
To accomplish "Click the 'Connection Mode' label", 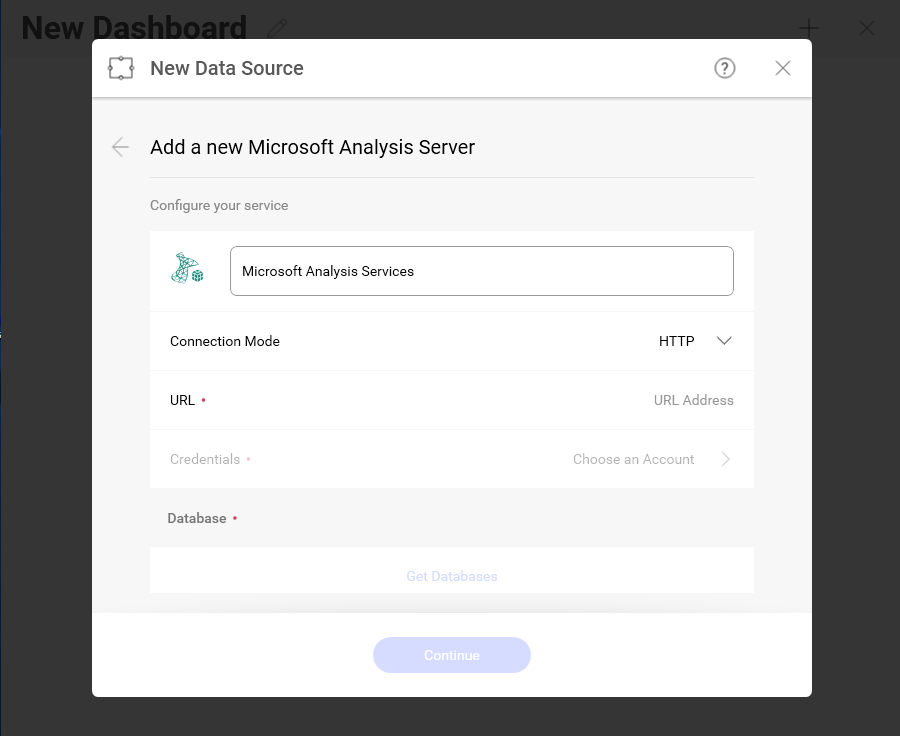I will 225,341.
